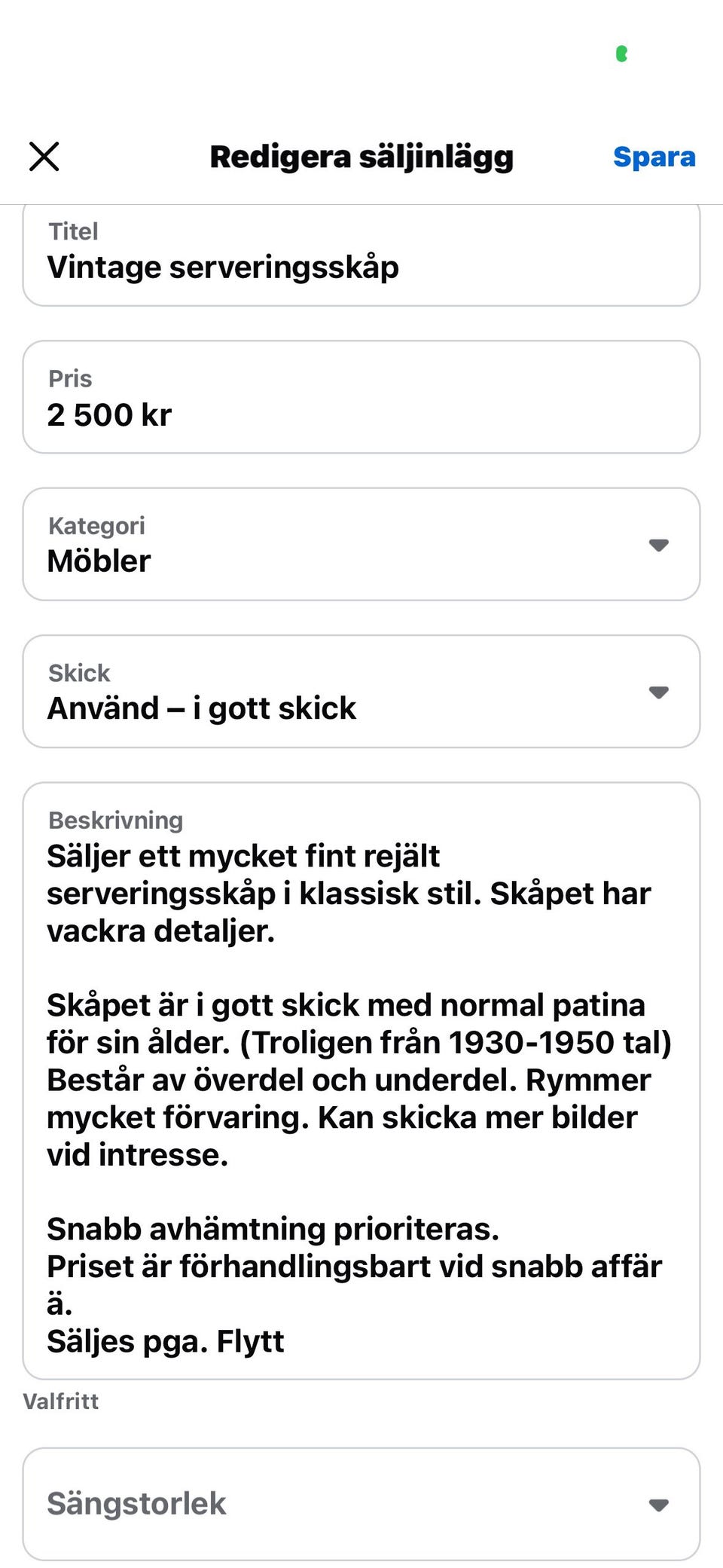Click the Skick dropdown arrow icon
723x1568 pixels.
click(x=658, y=692)
